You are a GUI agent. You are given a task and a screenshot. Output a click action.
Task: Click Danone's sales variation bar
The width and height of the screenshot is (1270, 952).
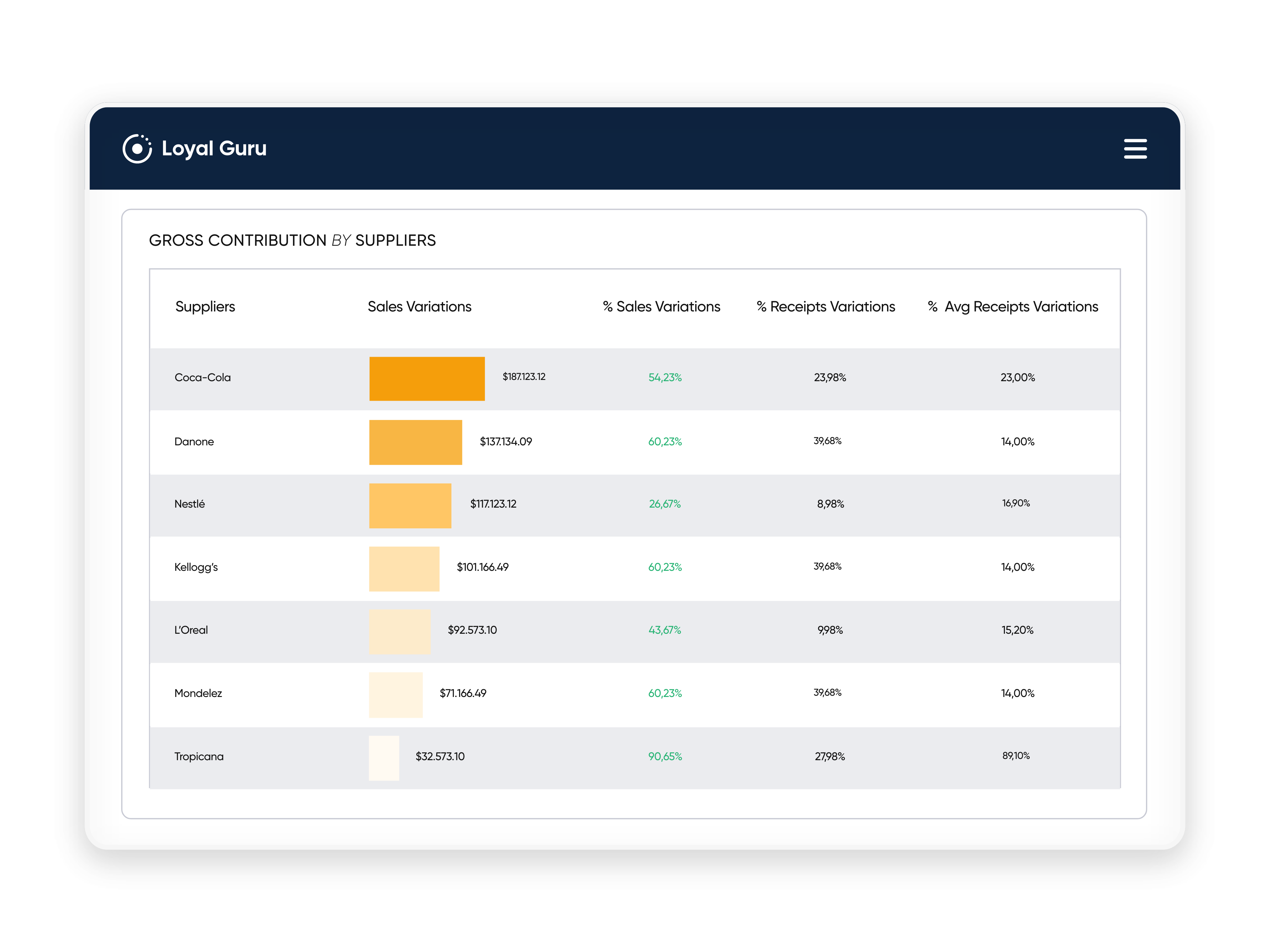[416, 442]
